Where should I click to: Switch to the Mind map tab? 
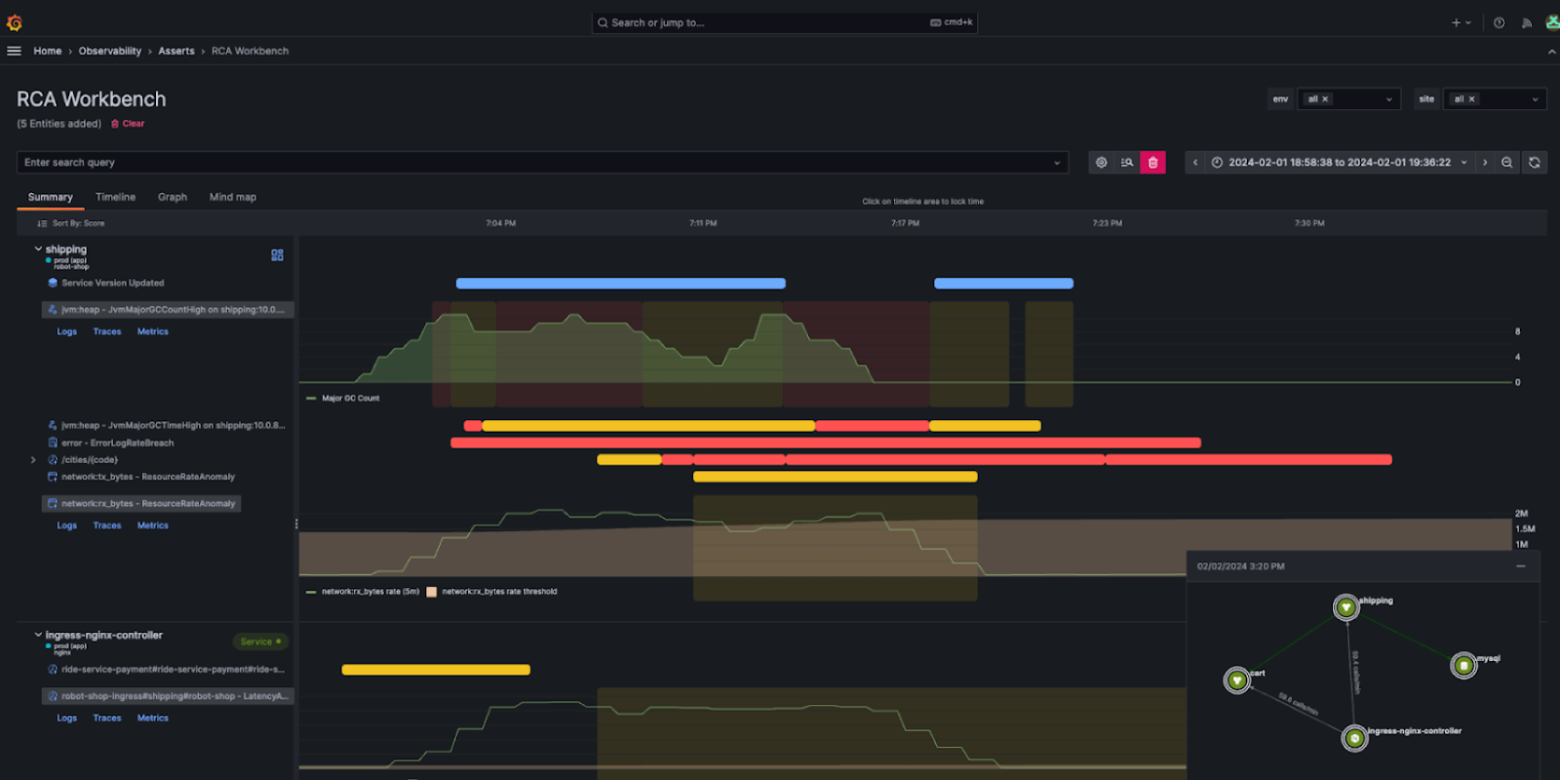[232, 197]
